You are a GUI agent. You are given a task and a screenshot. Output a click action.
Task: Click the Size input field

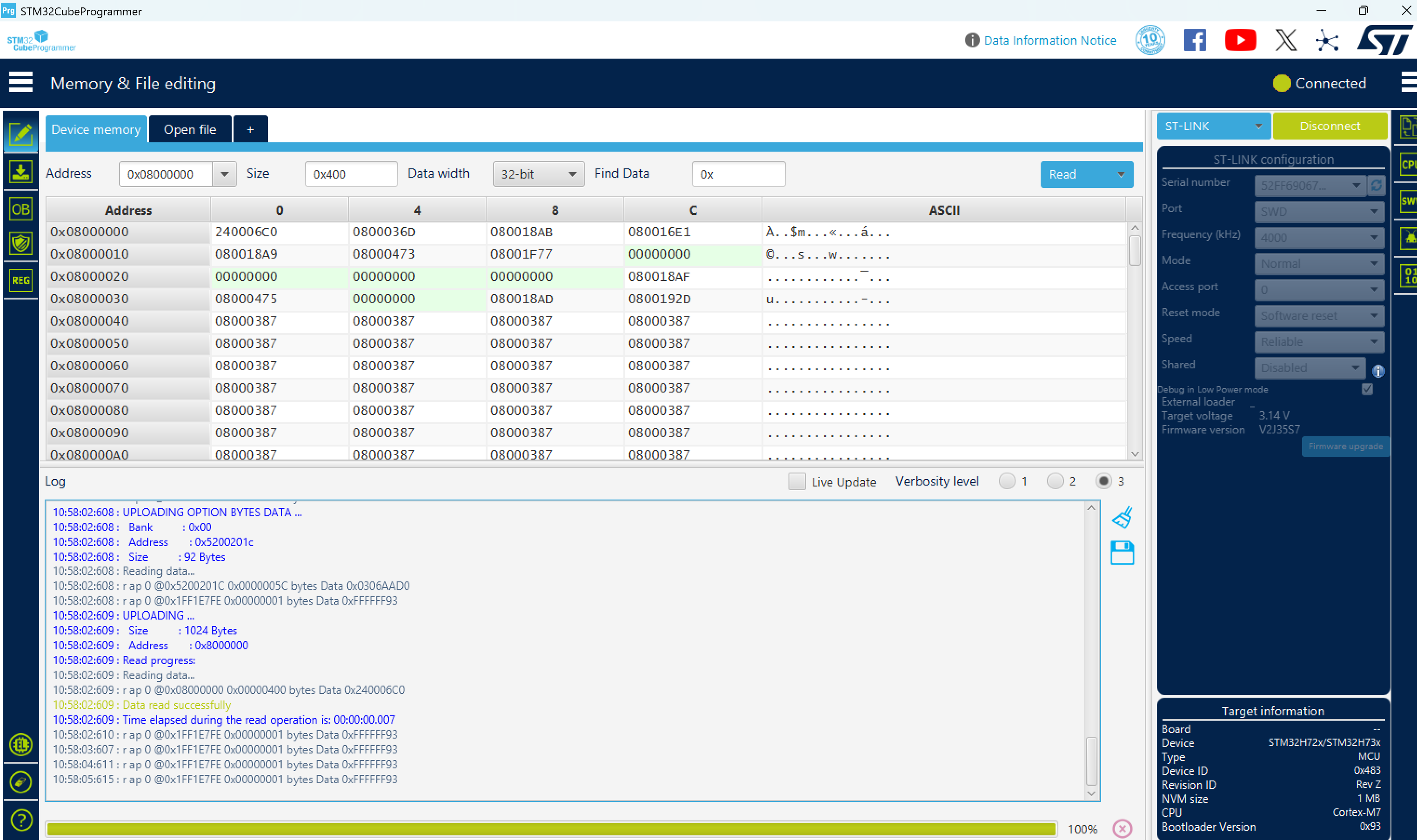point(351,174)
